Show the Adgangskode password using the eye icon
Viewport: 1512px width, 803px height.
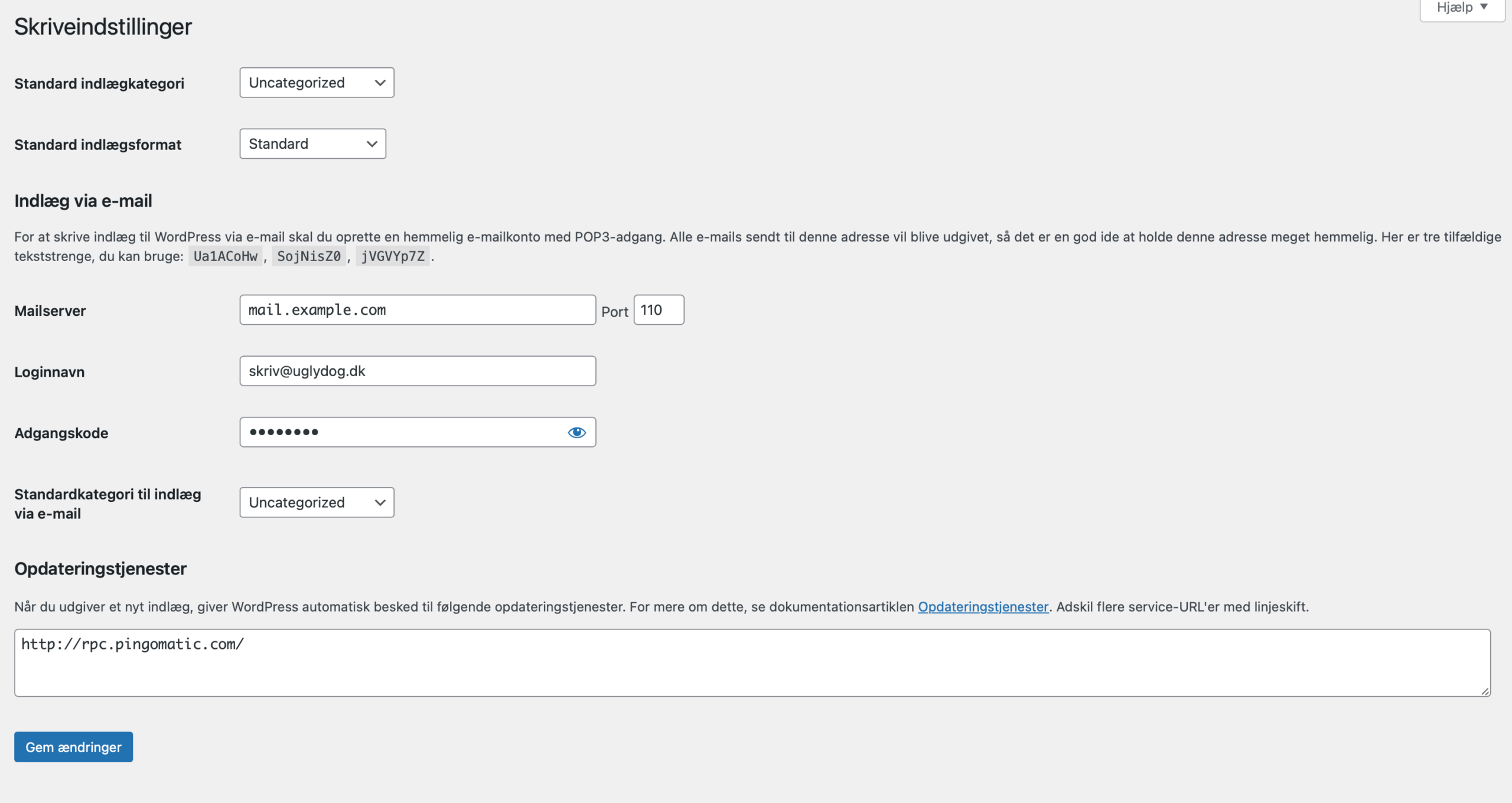pos(576,432)
